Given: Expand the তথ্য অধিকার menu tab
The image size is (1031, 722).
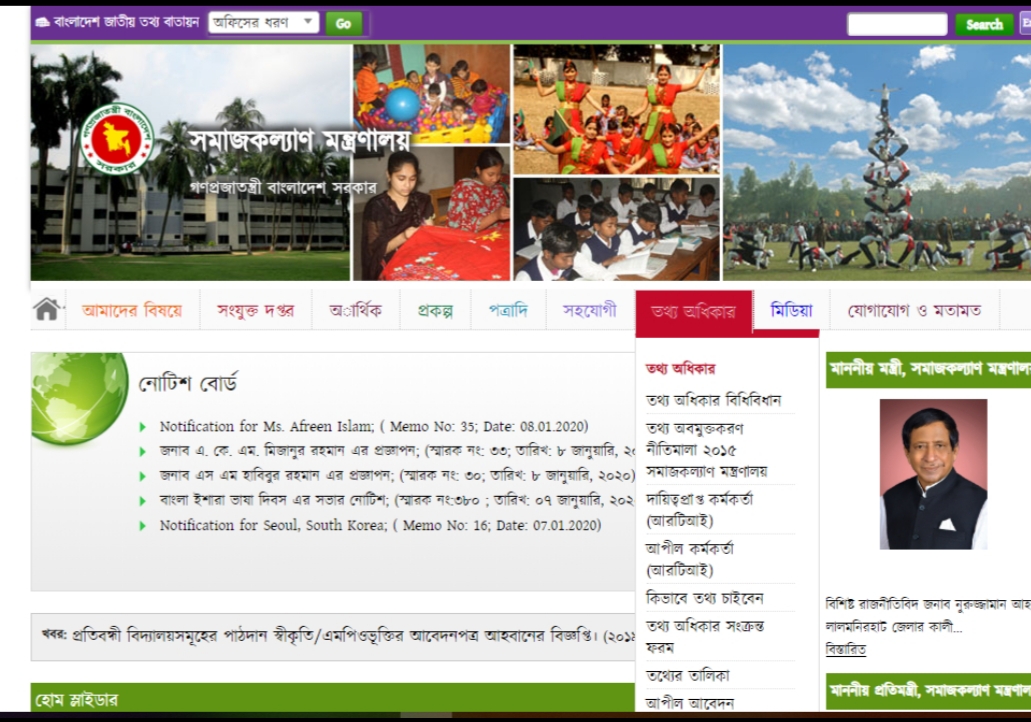Looking at the screenshot, I should 693,311.
